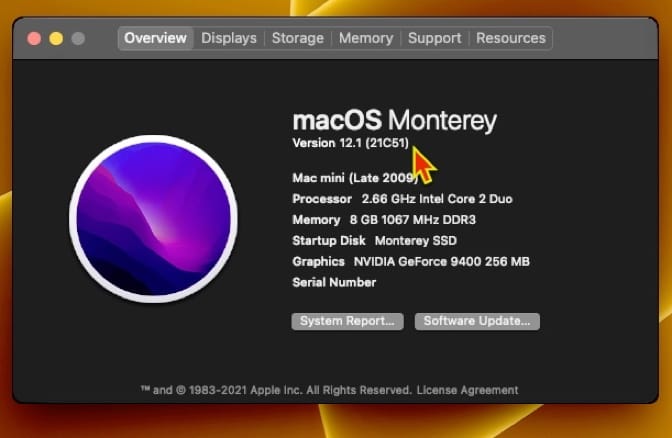The width and height of the screenshot is (672, 438).
Task: Click the grayed-out zoom window button
Action: point(78,39)
